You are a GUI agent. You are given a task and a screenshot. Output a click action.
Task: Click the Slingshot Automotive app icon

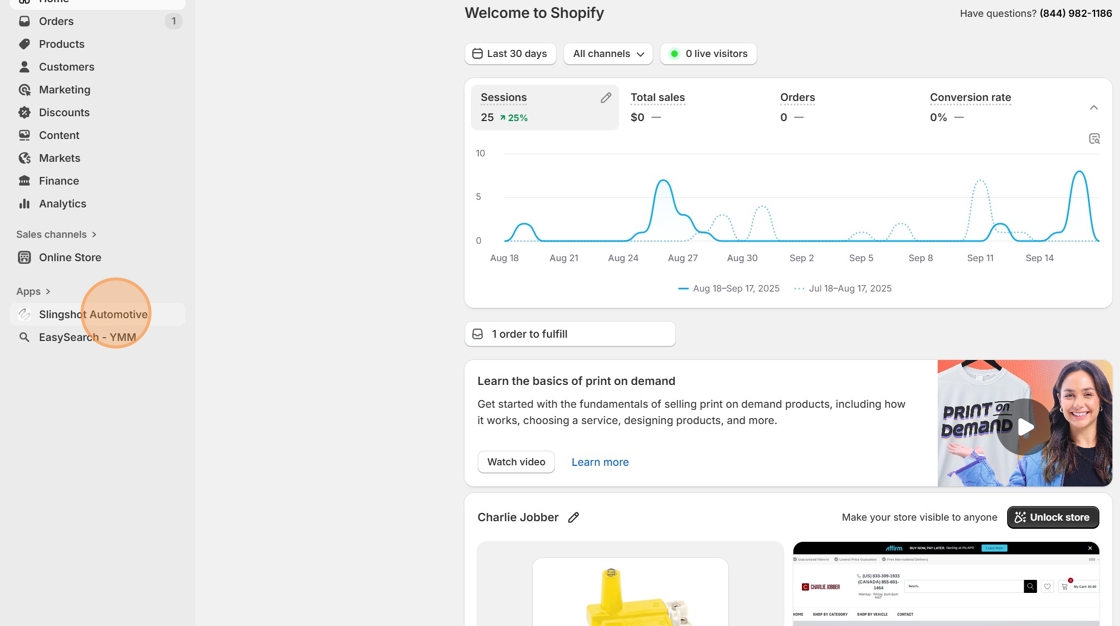pos(24,314)
